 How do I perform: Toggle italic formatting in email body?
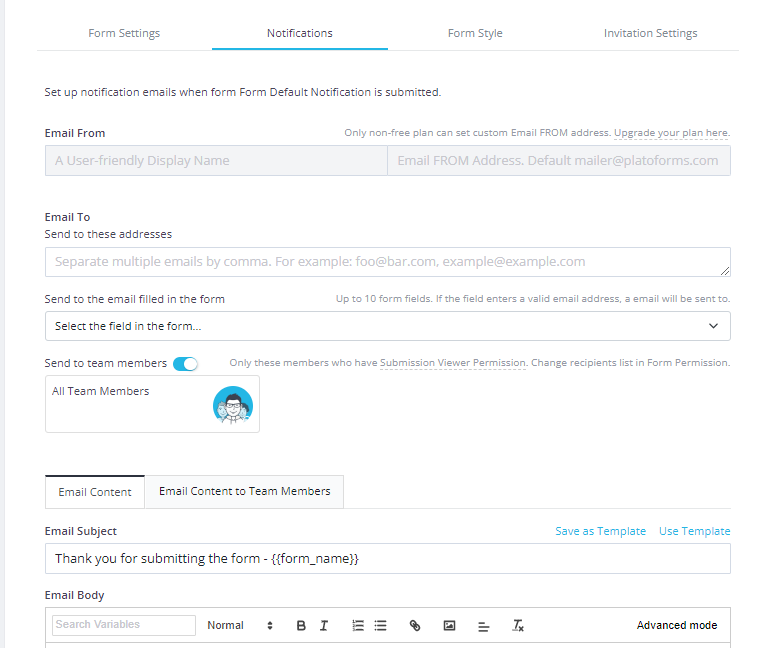[324, 626]
